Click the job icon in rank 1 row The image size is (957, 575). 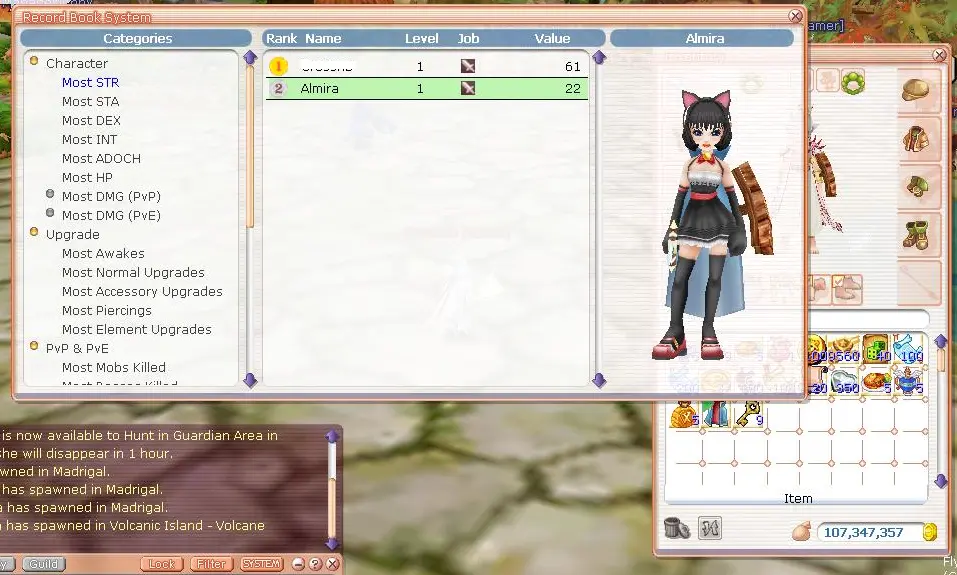coord(468,67)
